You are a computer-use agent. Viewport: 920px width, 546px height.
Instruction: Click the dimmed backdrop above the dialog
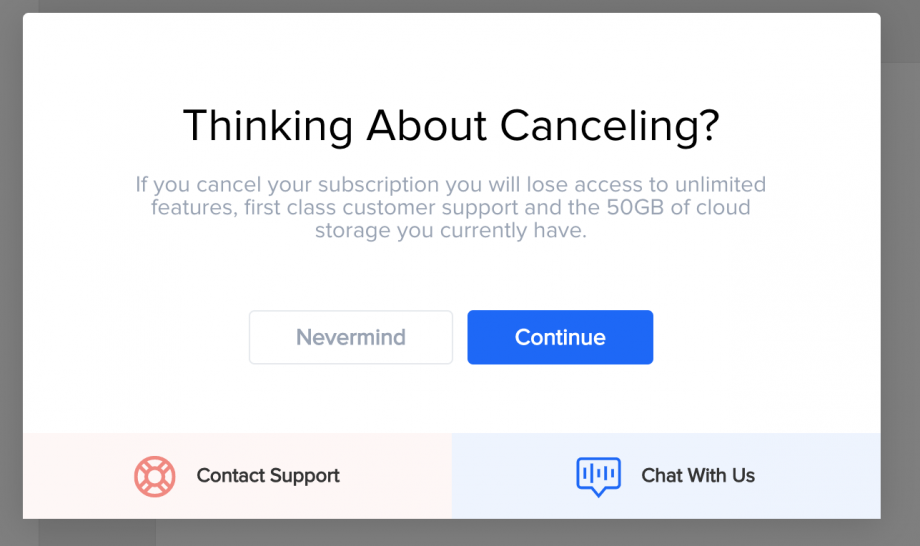(451, 5)
